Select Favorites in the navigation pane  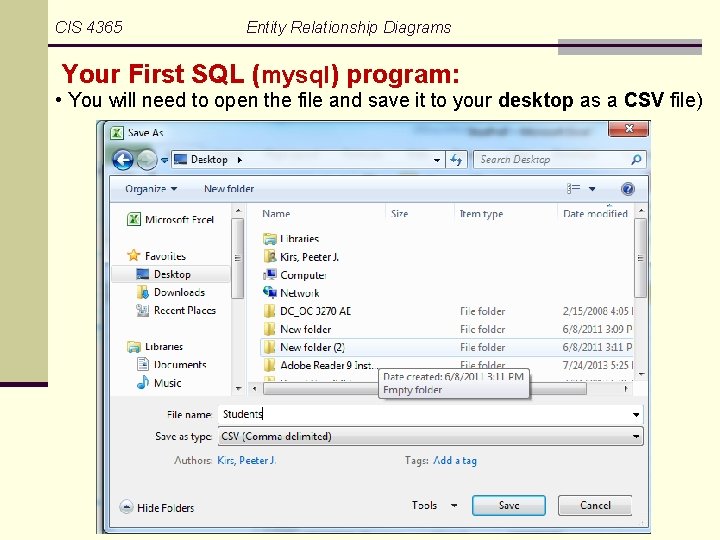click(x=157, y=256)
